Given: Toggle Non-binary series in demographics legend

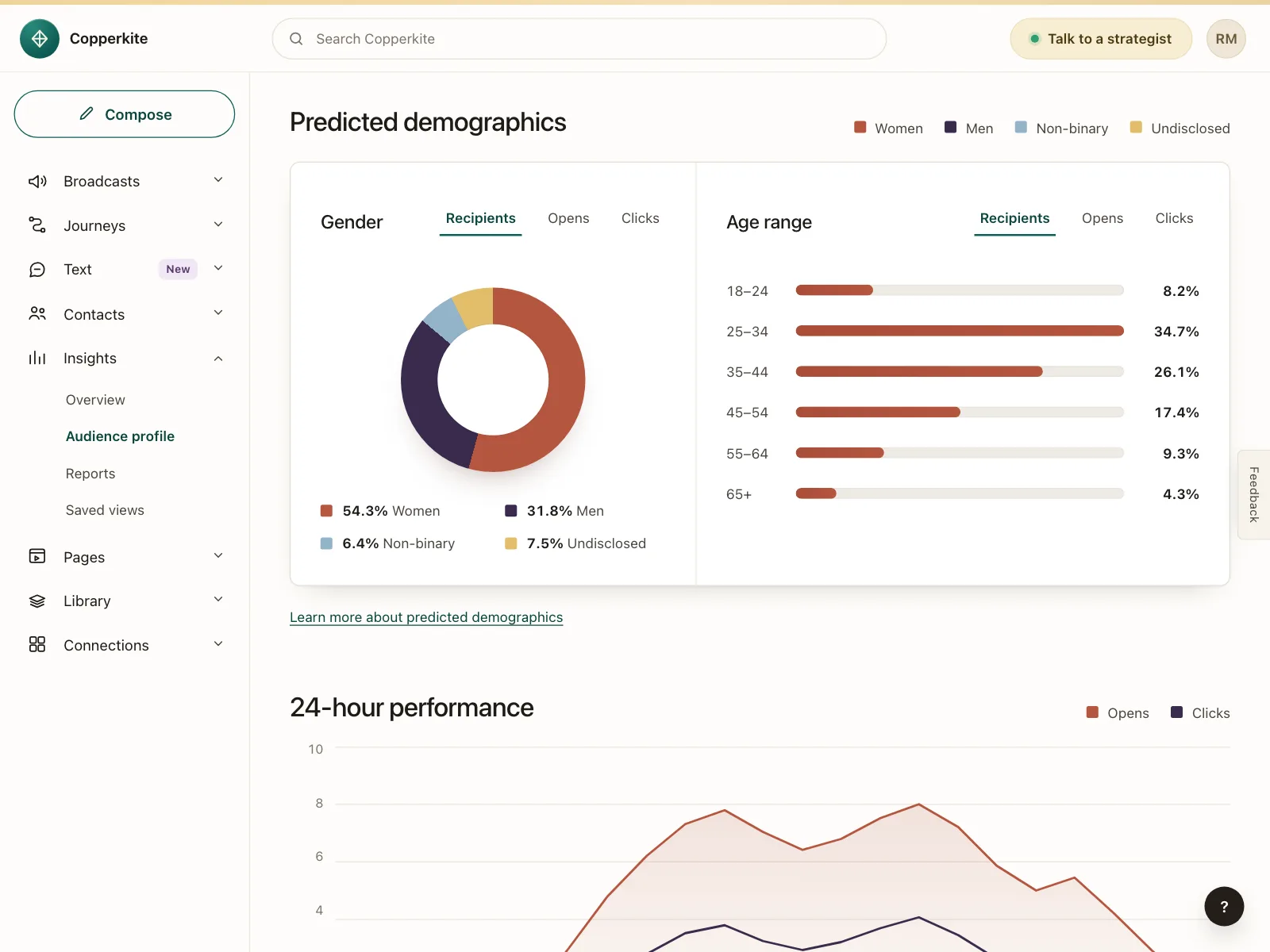Looking at the screenshot, I should click(x=1061, y=129).
